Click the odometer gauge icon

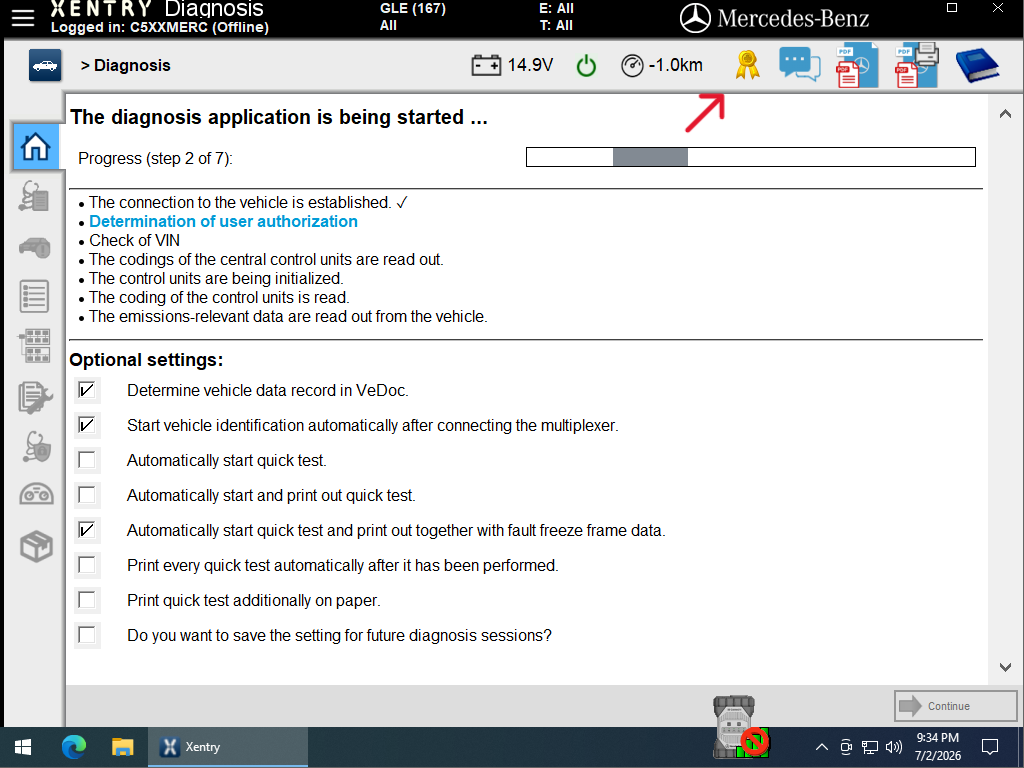[x=632, y=66]
